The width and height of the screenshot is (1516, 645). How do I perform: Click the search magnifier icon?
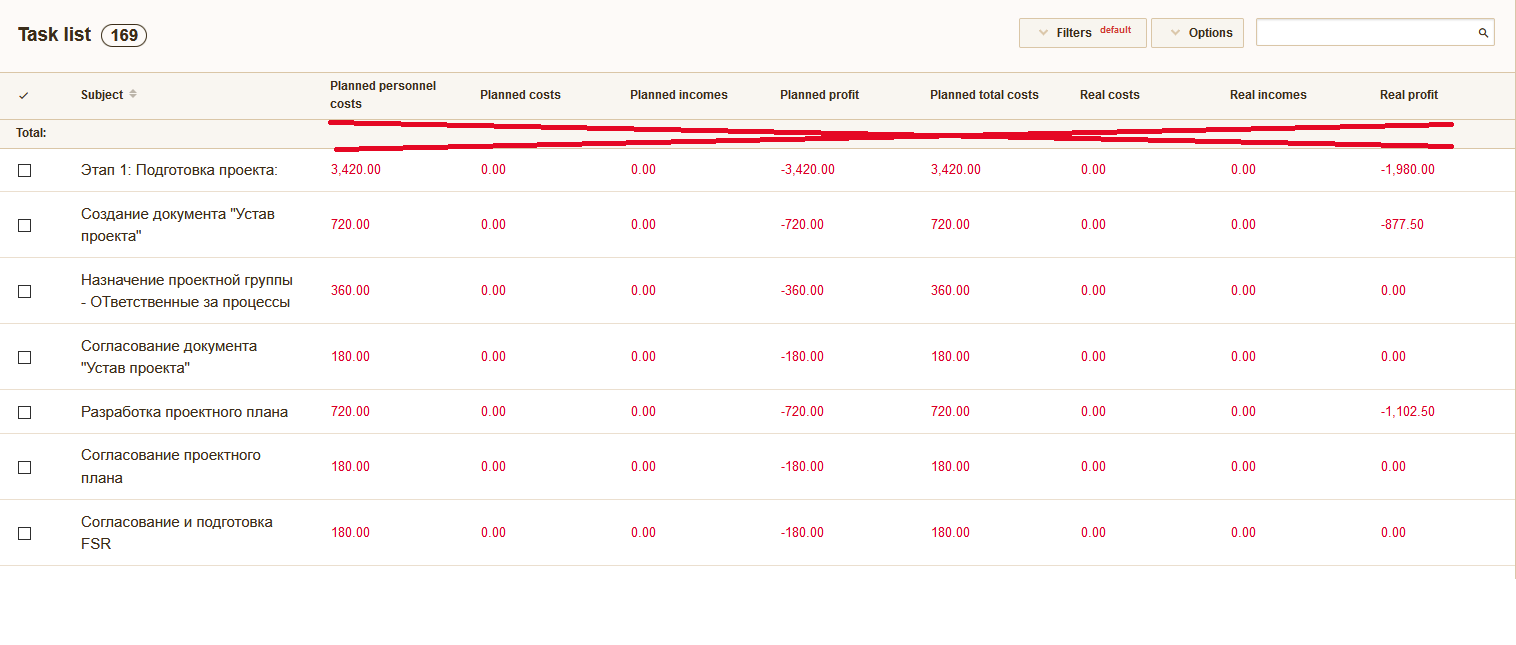tap(1484, 33)
